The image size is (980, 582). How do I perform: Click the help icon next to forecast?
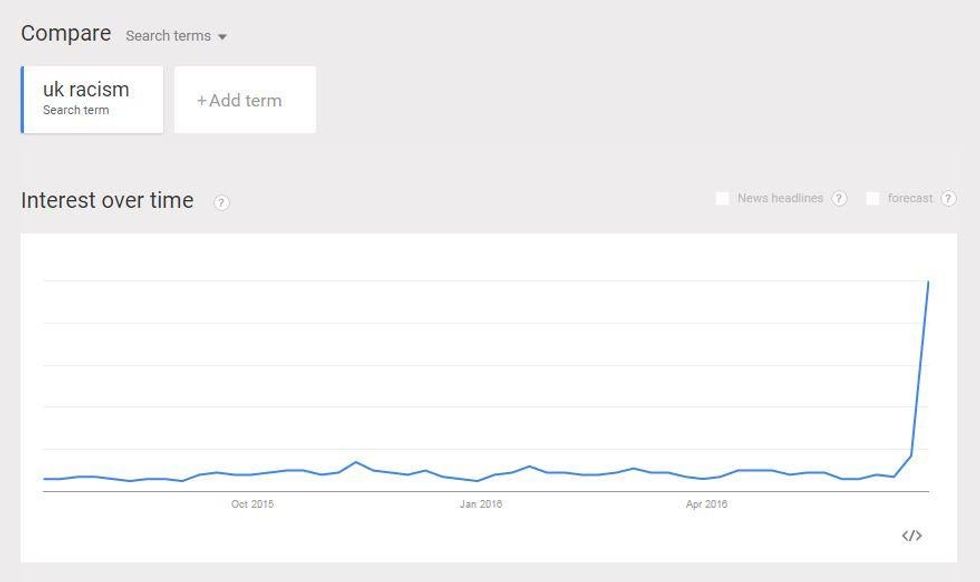(x=948, y=199)
